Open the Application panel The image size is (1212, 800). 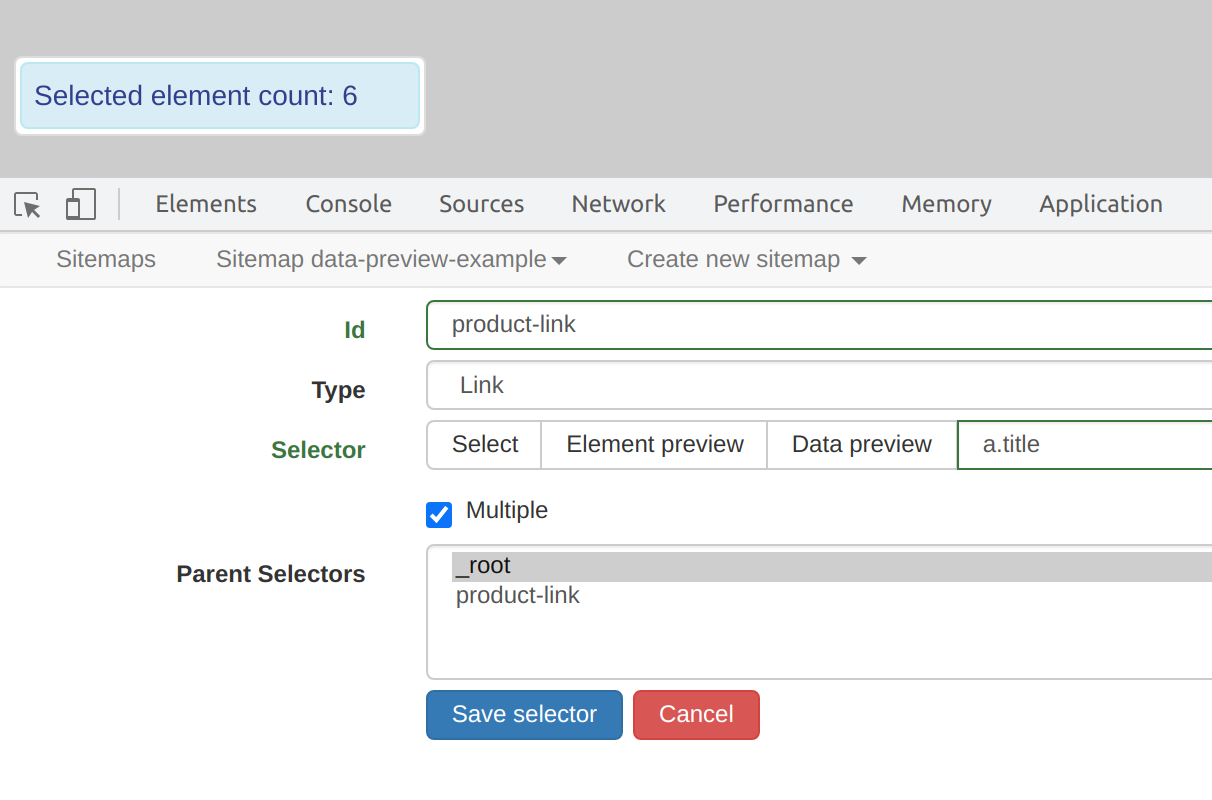(1100, 204)
